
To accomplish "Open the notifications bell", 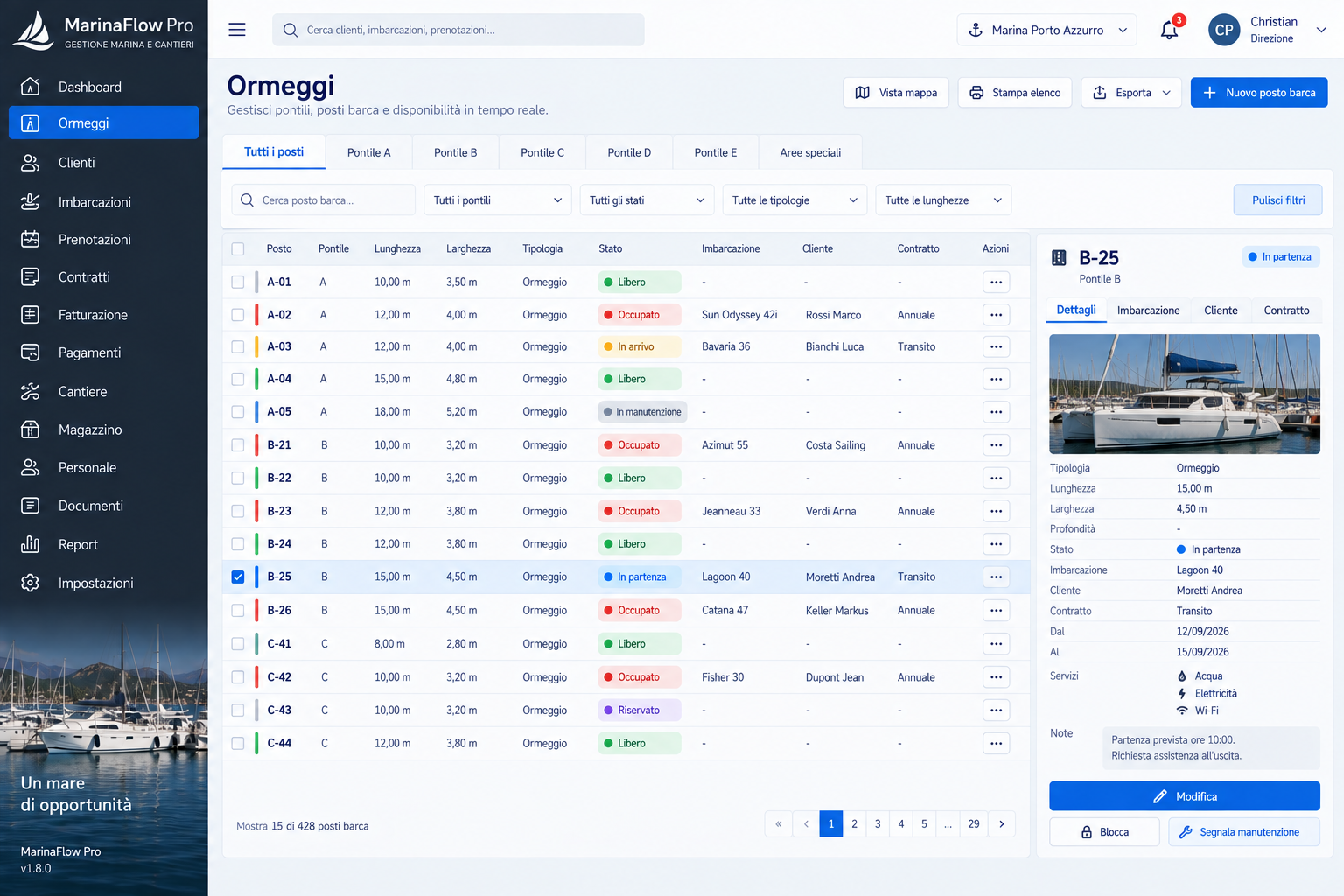I will [1169, 30].
